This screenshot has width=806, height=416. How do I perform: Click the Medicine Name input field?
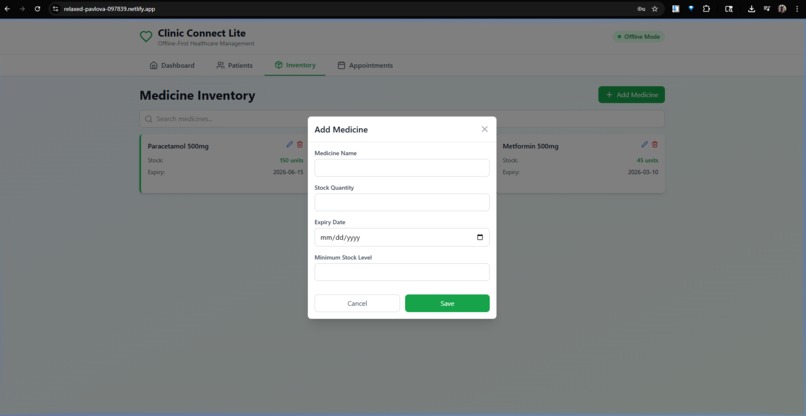pos(401,168)
